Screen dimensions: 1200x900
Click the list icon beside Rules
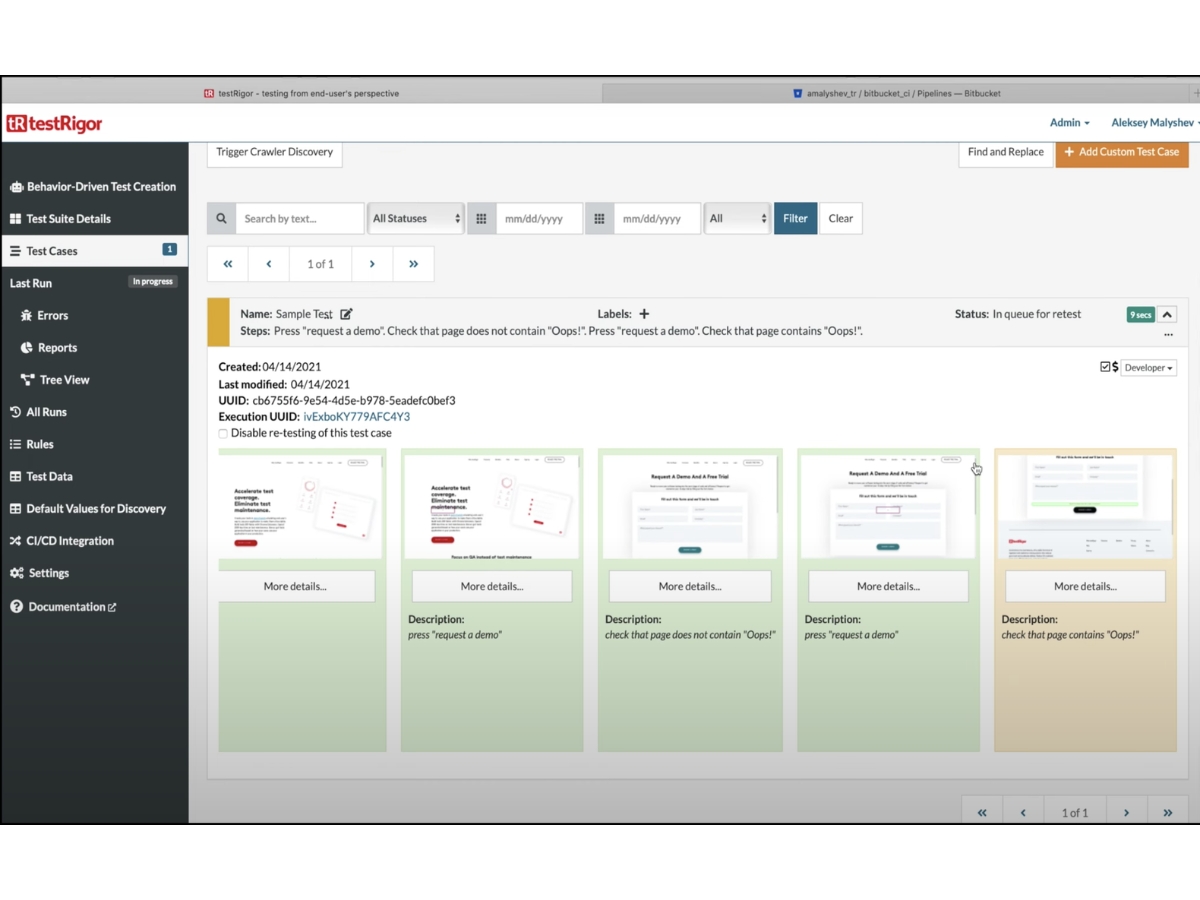(x=16, y=444)
